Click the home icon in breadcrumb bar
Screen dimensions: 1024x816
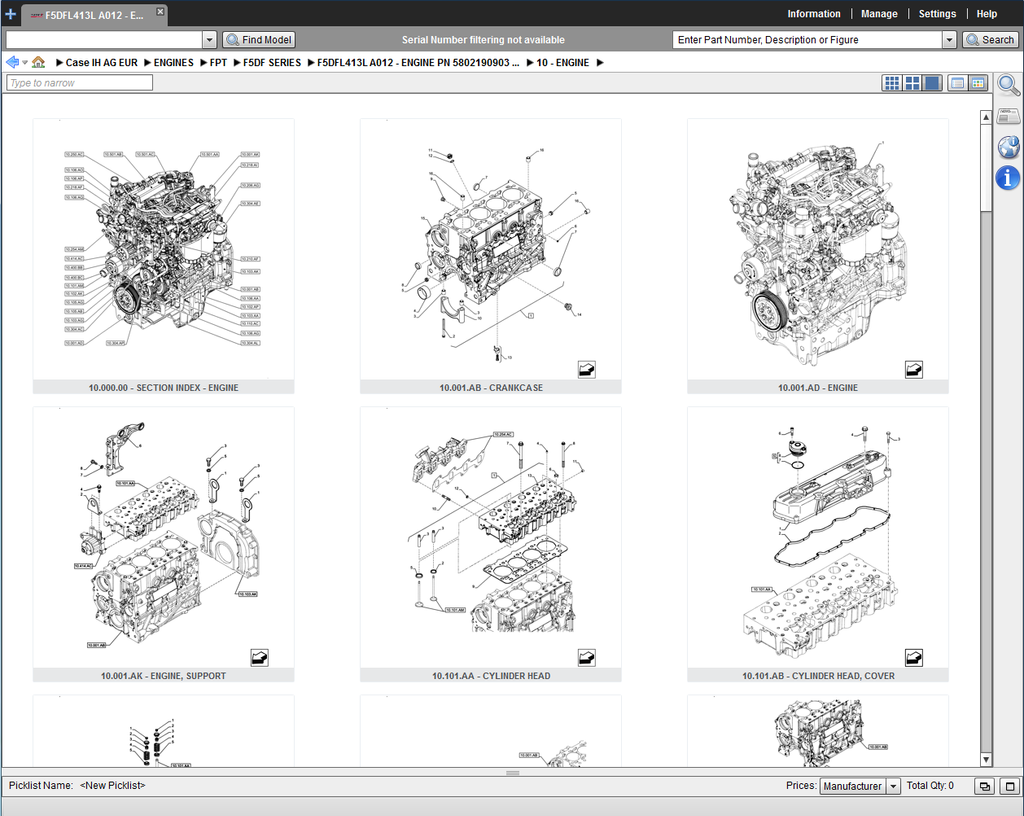point(38,62)
